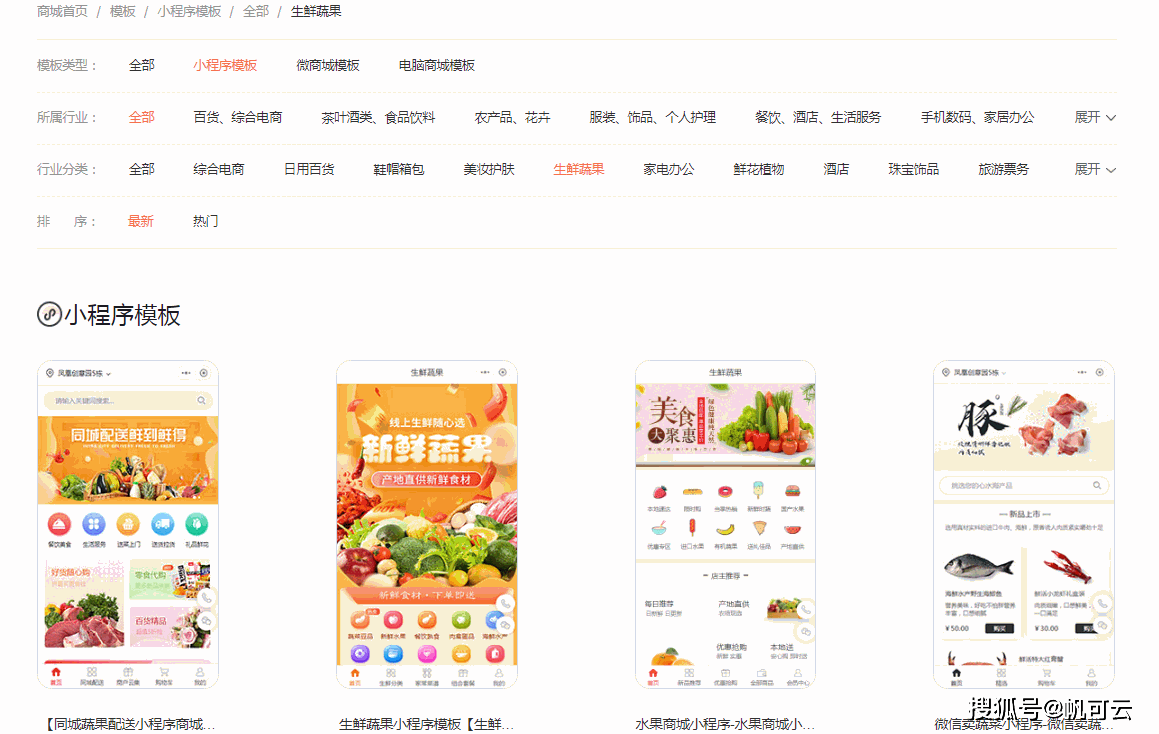Open the floating phone contact icon
1159x734 pixels.
[x=204, y=596]
